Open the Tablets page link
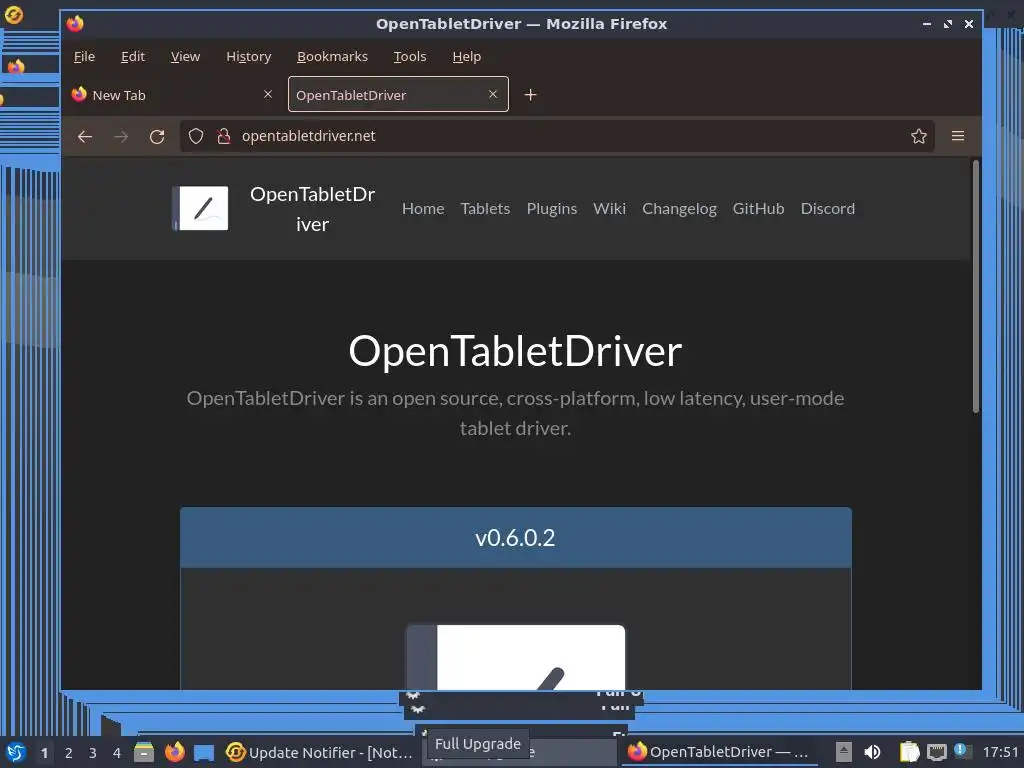The height and width of the screenshot is (768, 1024). point(485,209)
